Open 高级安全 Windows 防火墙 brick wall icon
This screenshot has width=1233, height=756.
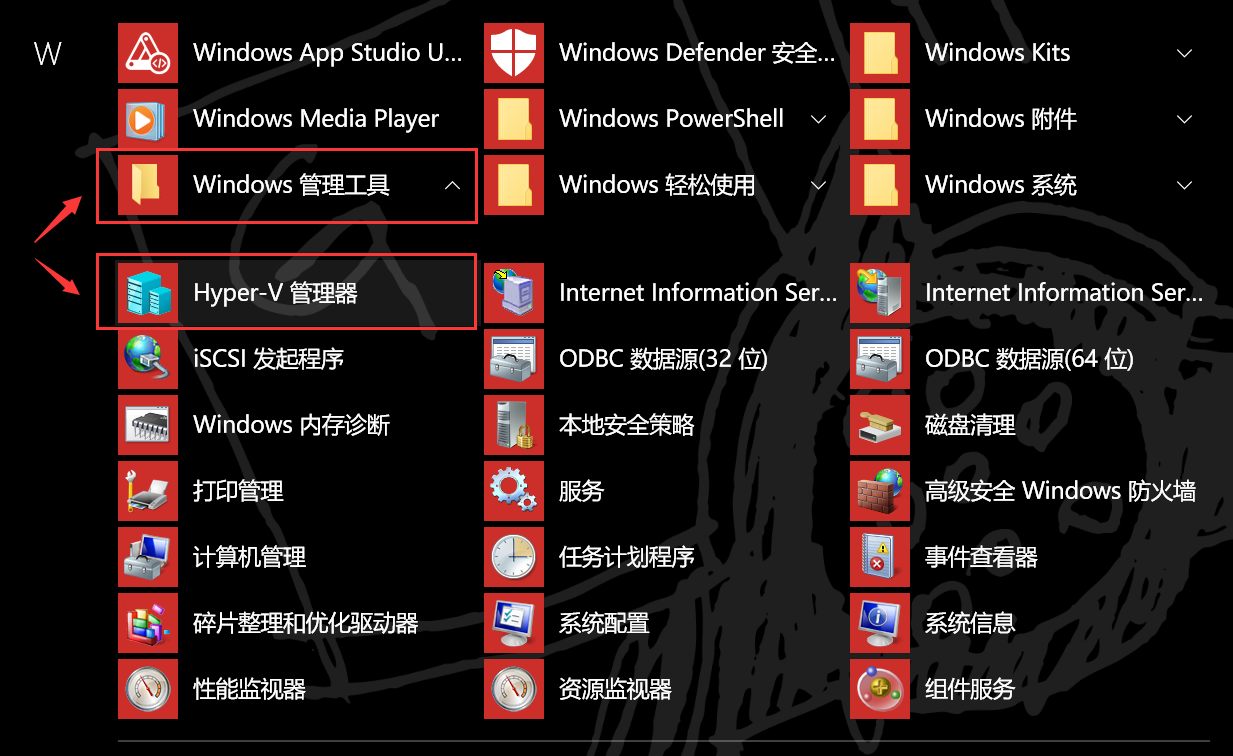[x=880, y=490]
